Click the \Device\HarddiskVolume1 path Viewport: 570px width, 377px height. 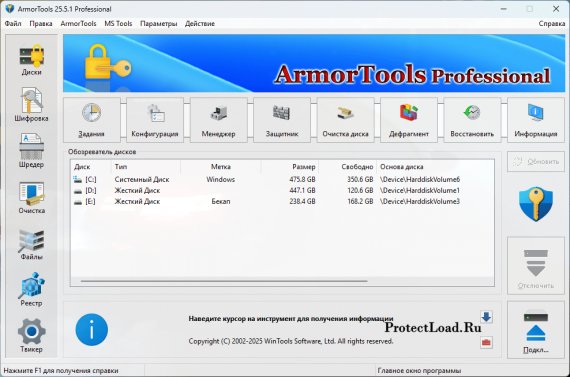coord(420,190)
